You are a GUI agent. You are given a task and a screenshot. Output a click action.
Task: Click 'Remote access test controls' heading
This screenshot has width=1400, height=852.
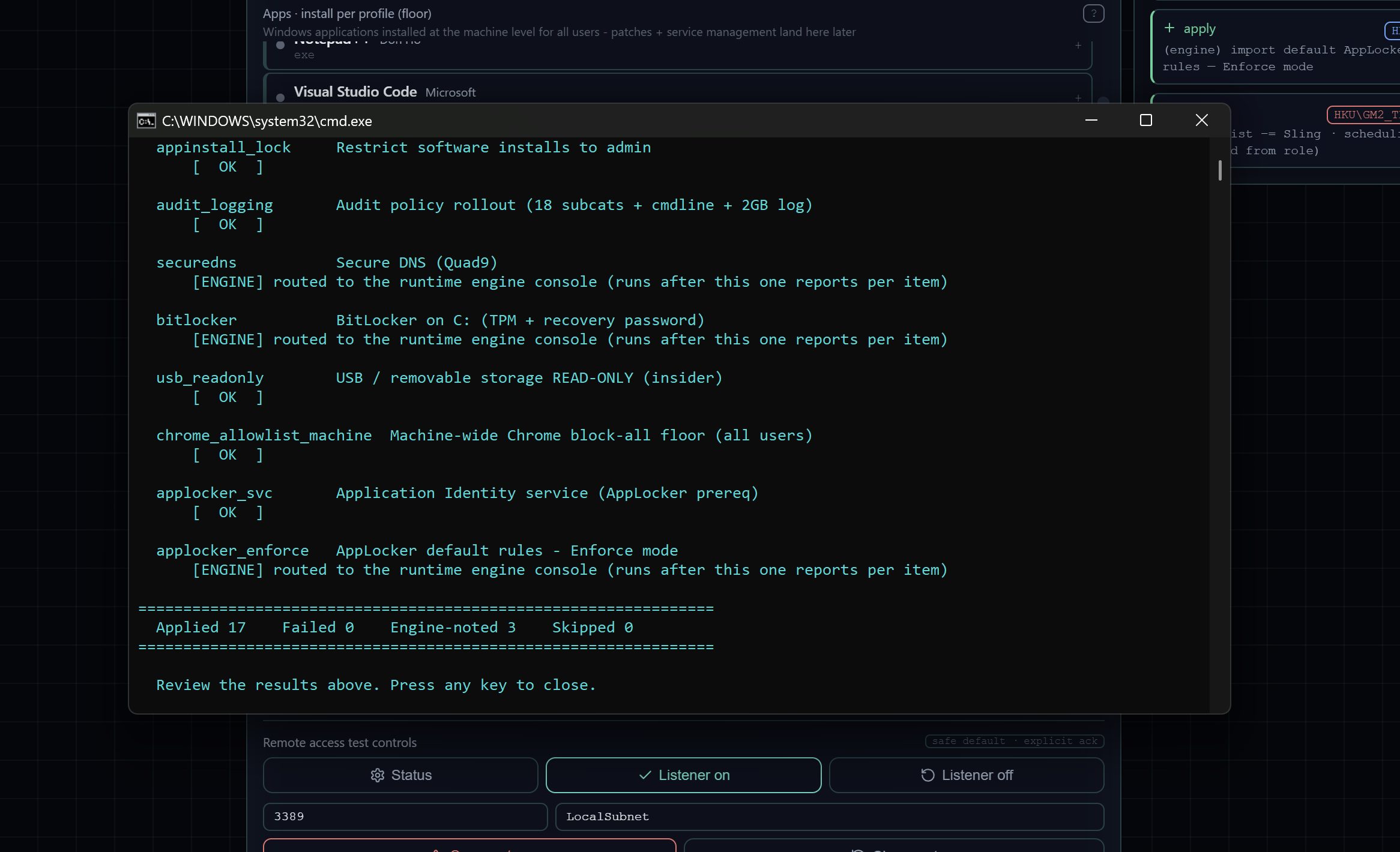pos(340,742)
